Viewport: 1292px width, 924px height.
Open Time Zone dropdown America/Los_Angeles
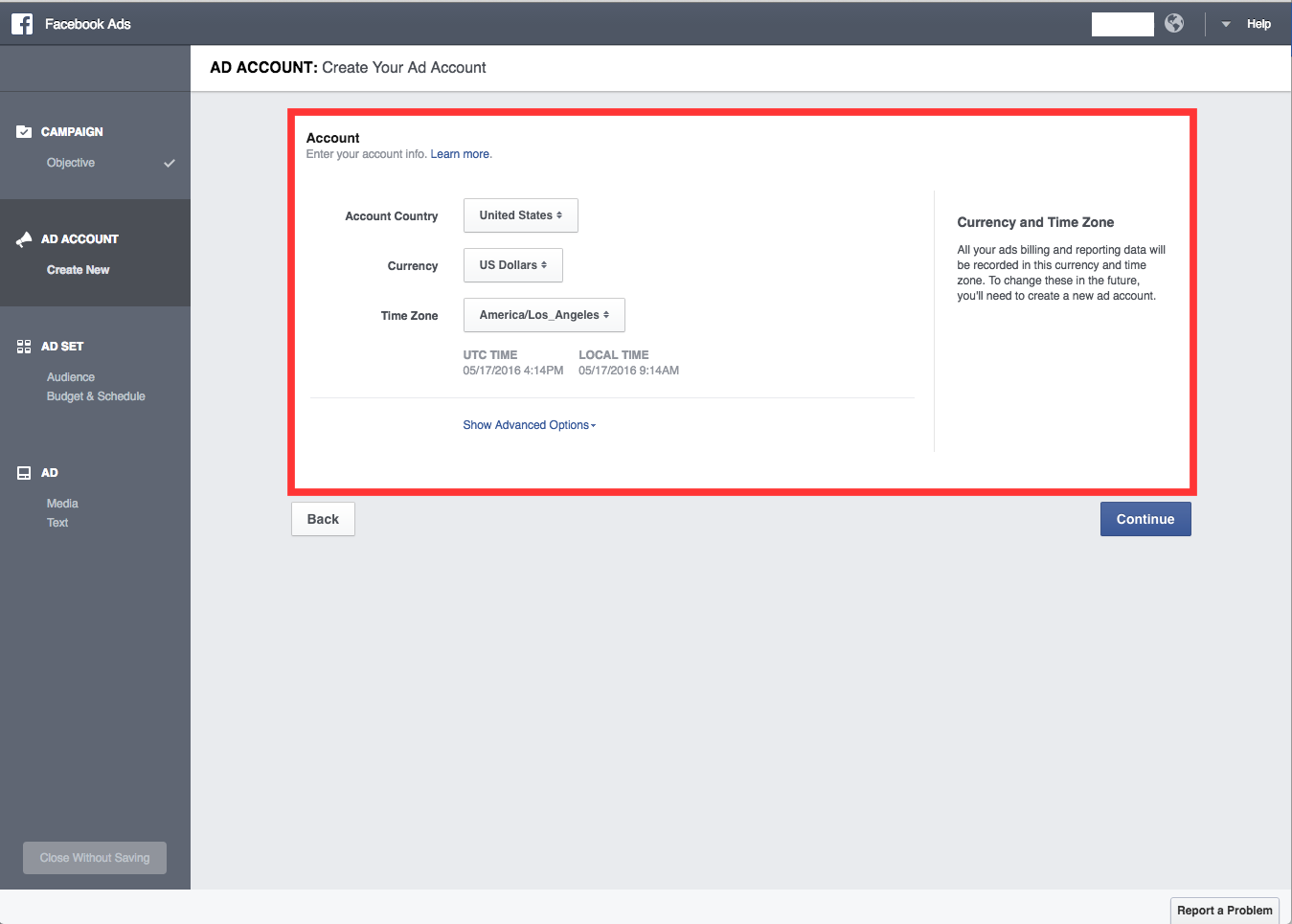click(x=544, y=315)
